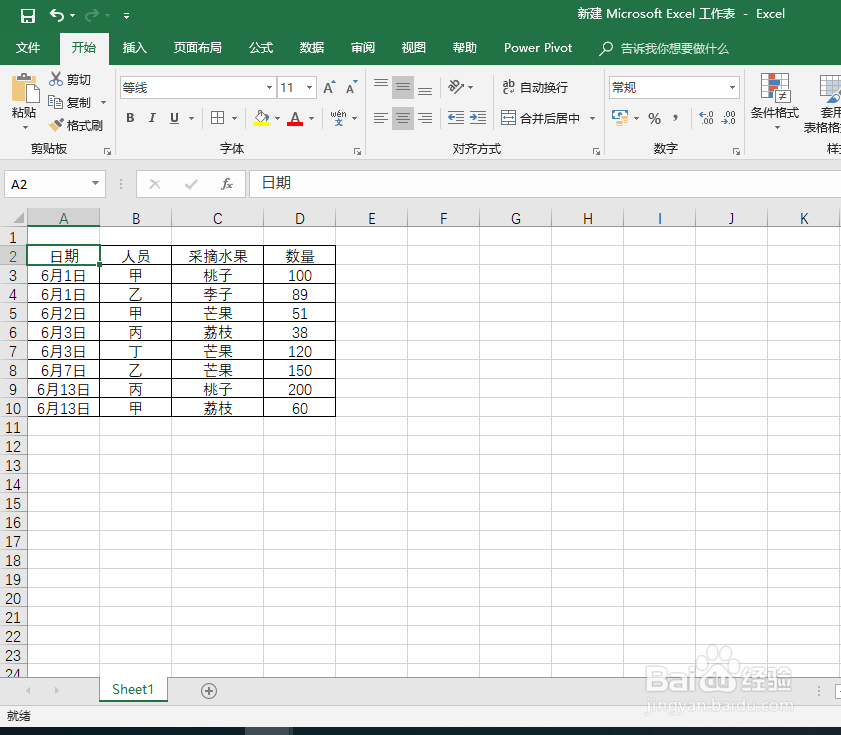Screen dimensions: 841x735
Task: Expand the fill color dropdown arrow
Action: [277, 118]
